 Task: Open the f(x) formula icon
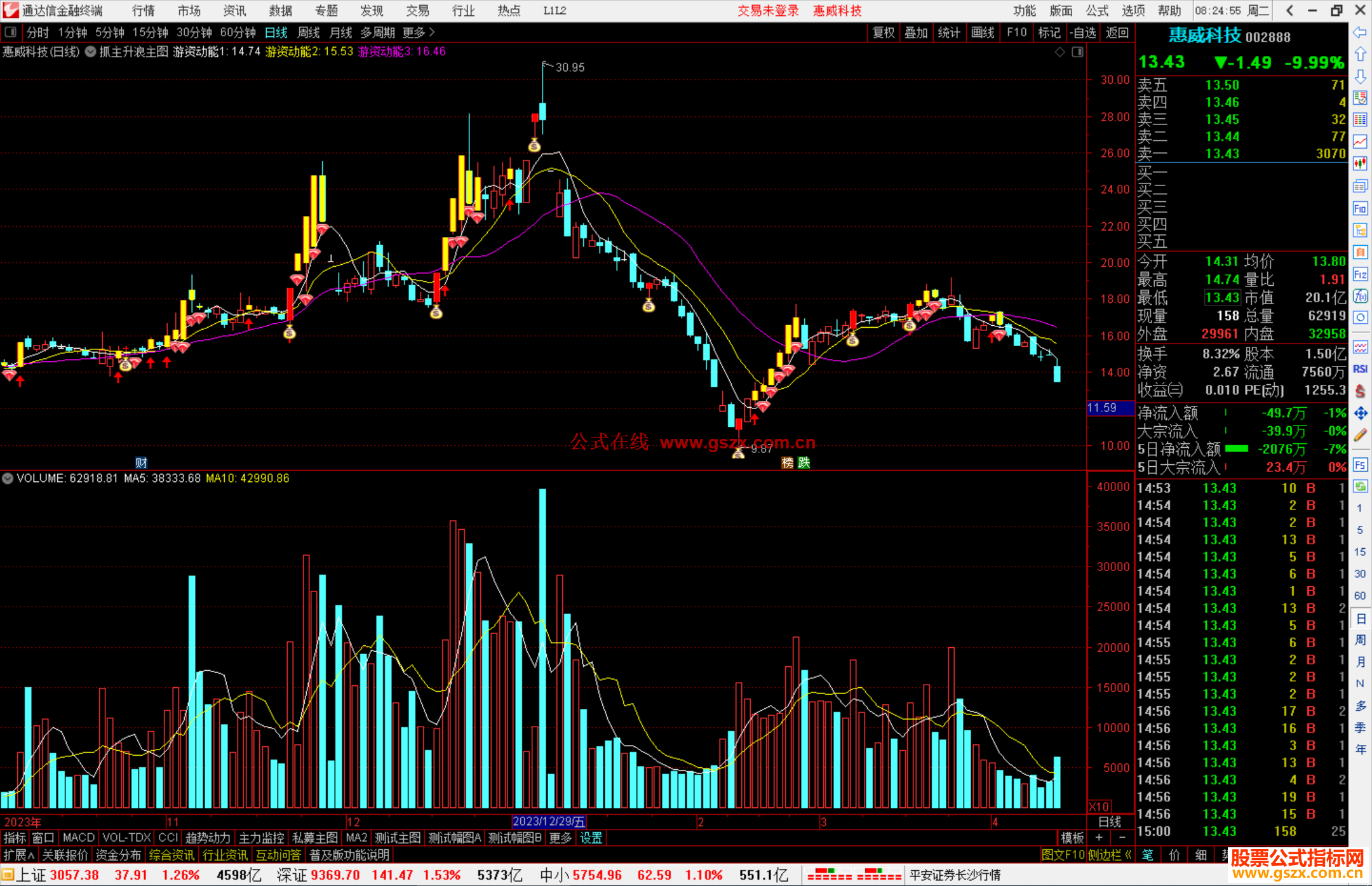point(1360,296)
